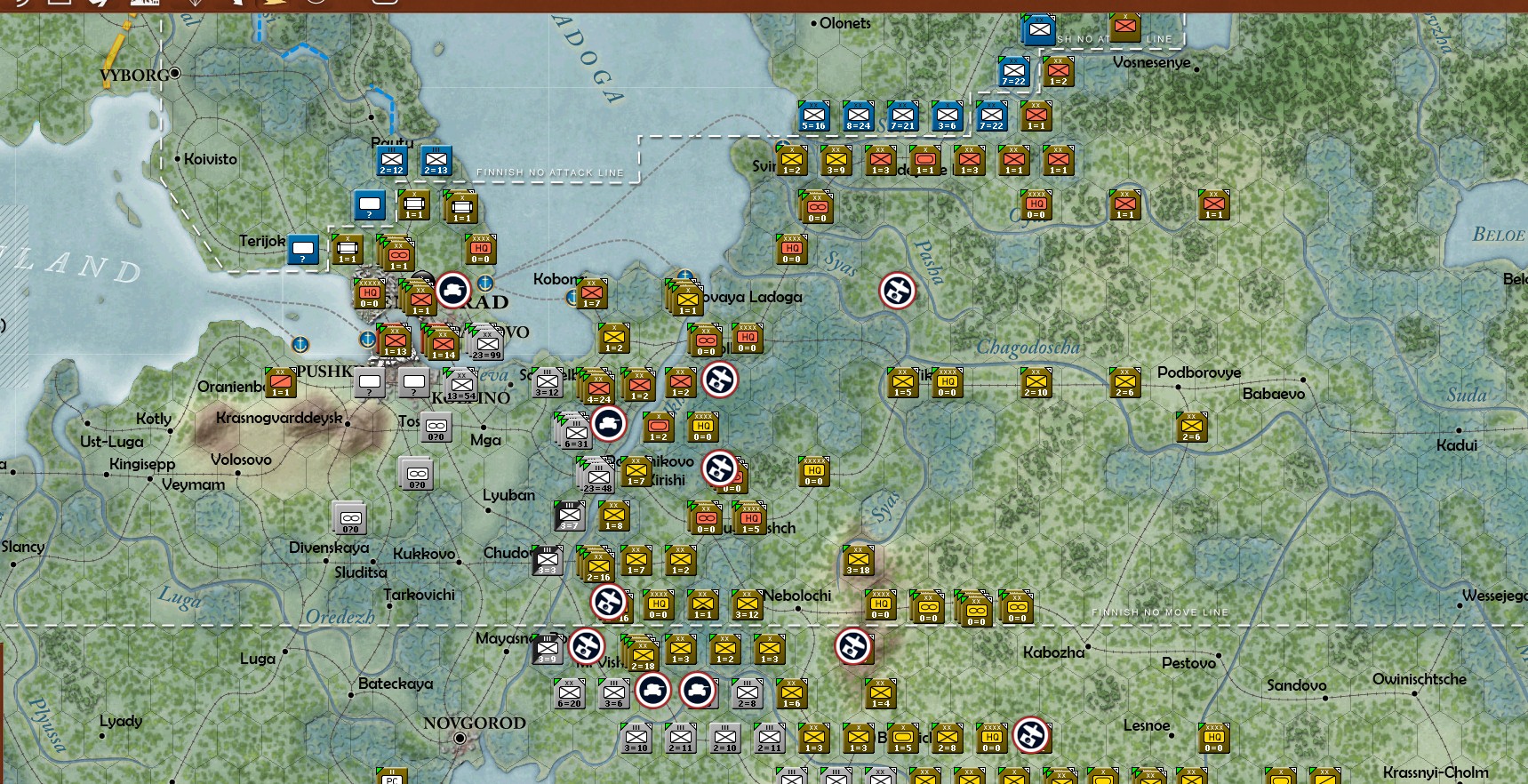The image size is (1528, 784).
Task: Click the ground attack tank marker beside Leningrad
Action: (x=453, y=291)
